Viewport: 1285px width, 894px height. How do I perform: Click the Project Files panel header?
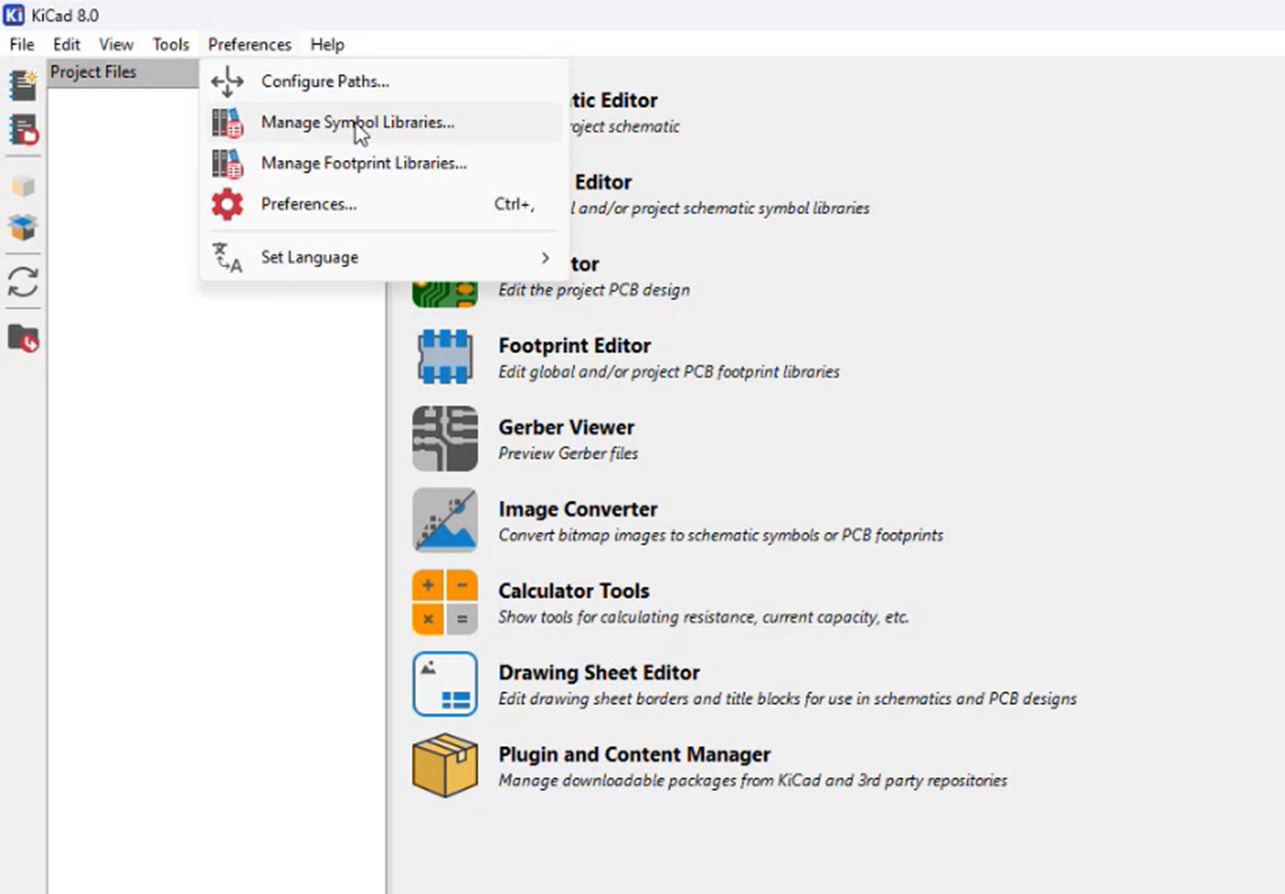[123, 72]
